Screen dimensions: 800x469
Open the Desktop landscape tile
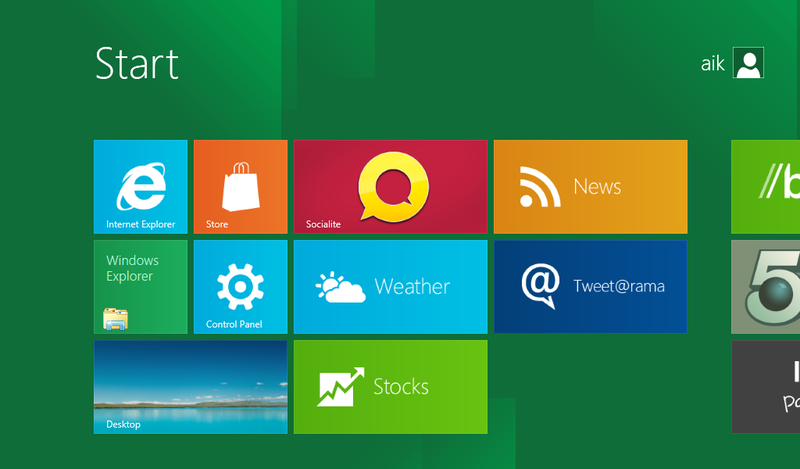pyautogui.click(x=190, y=387)
